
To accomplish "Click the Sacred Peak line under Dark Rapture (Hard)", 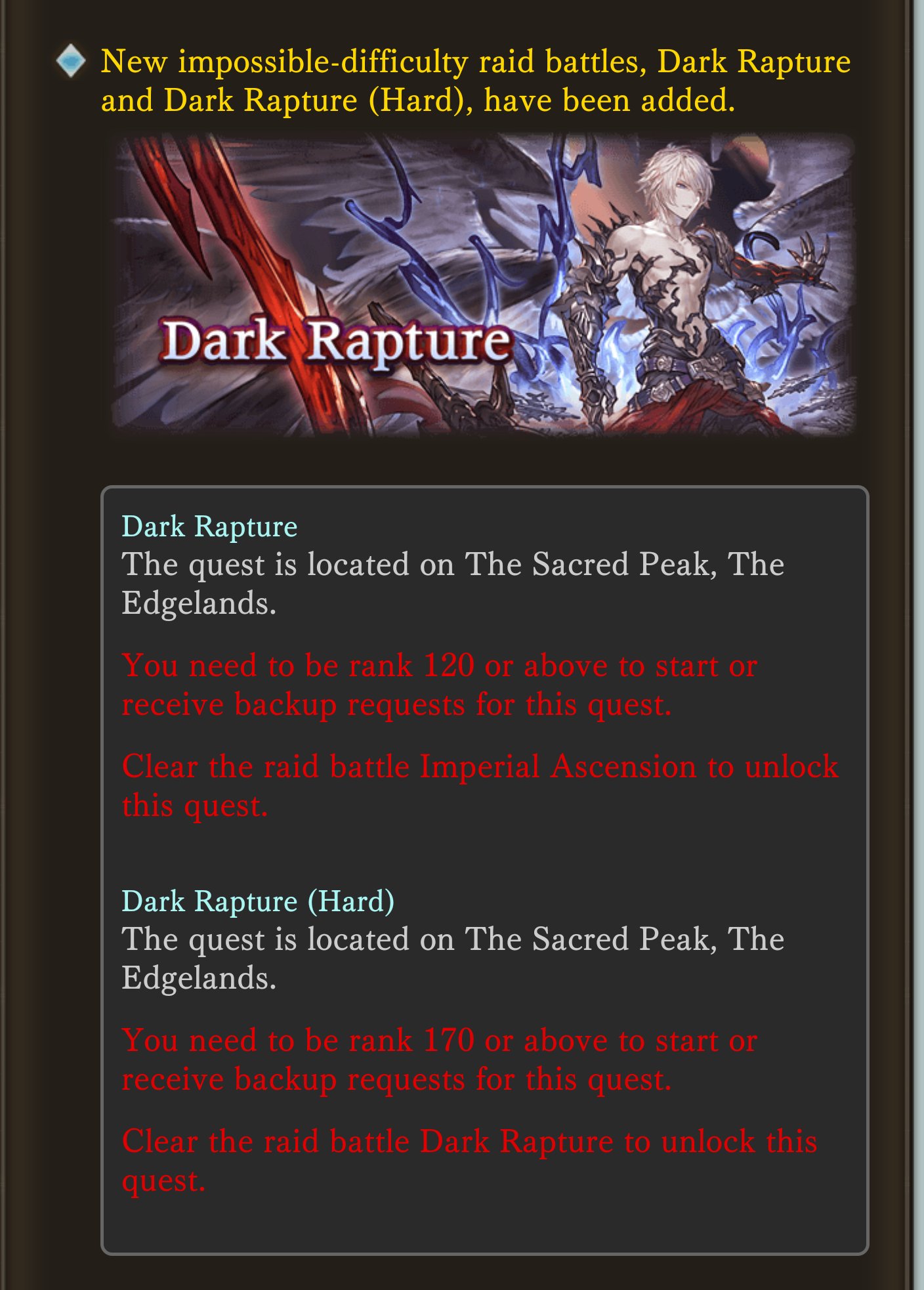I will [x=453, y=958].
